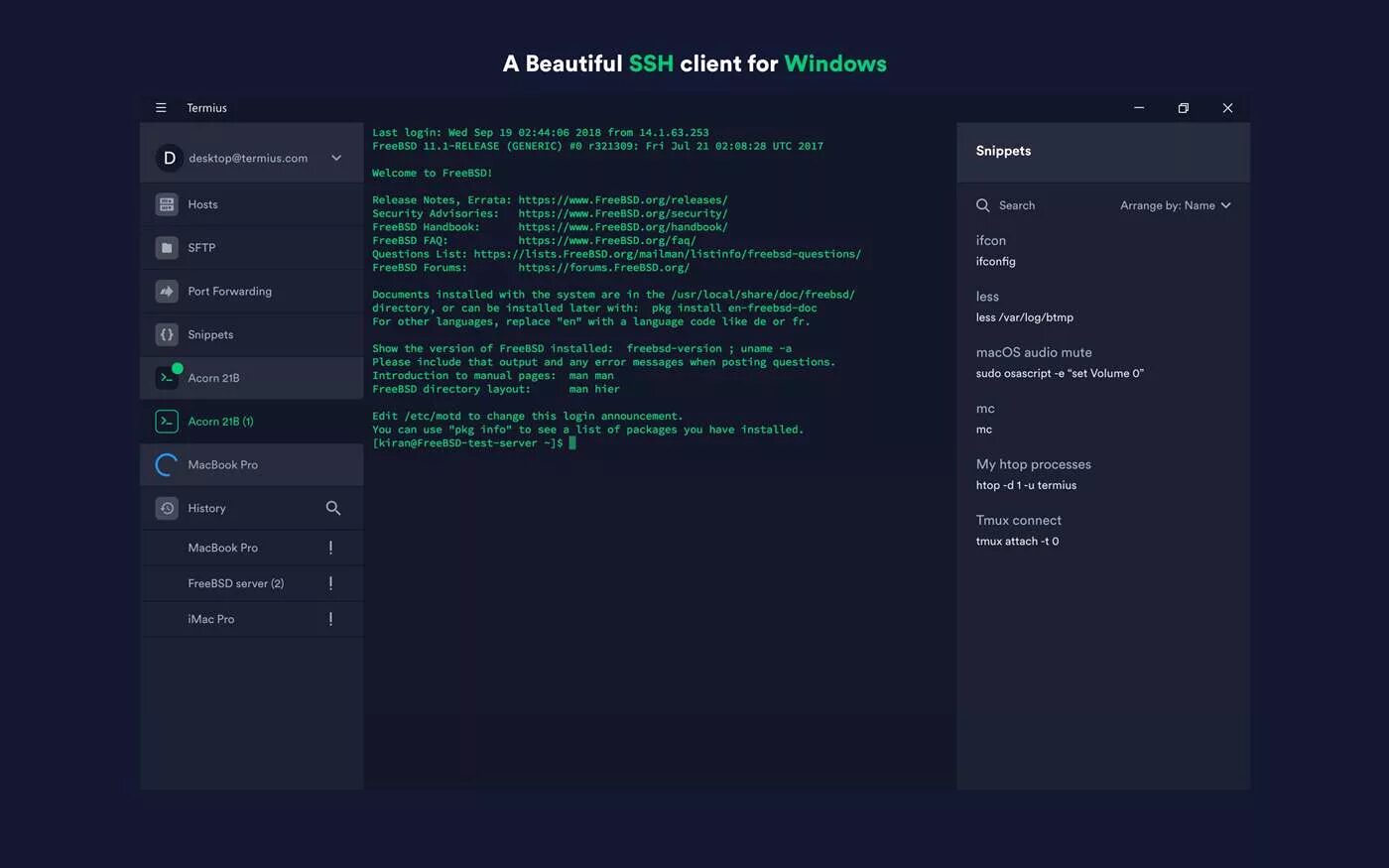Screen dimensions: 1389x868
Task: Click the terminal prompt cursor line
Action: 474,443
